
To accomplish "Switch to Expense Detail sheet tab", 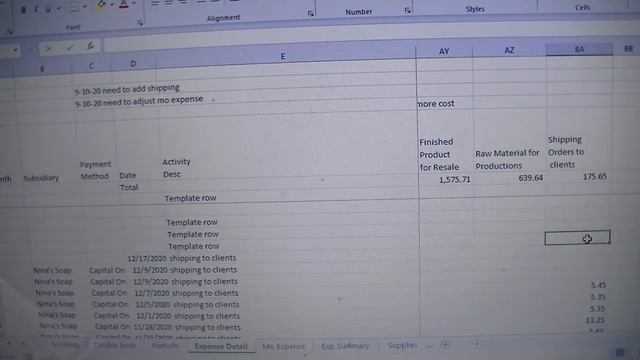I will 221,347.
